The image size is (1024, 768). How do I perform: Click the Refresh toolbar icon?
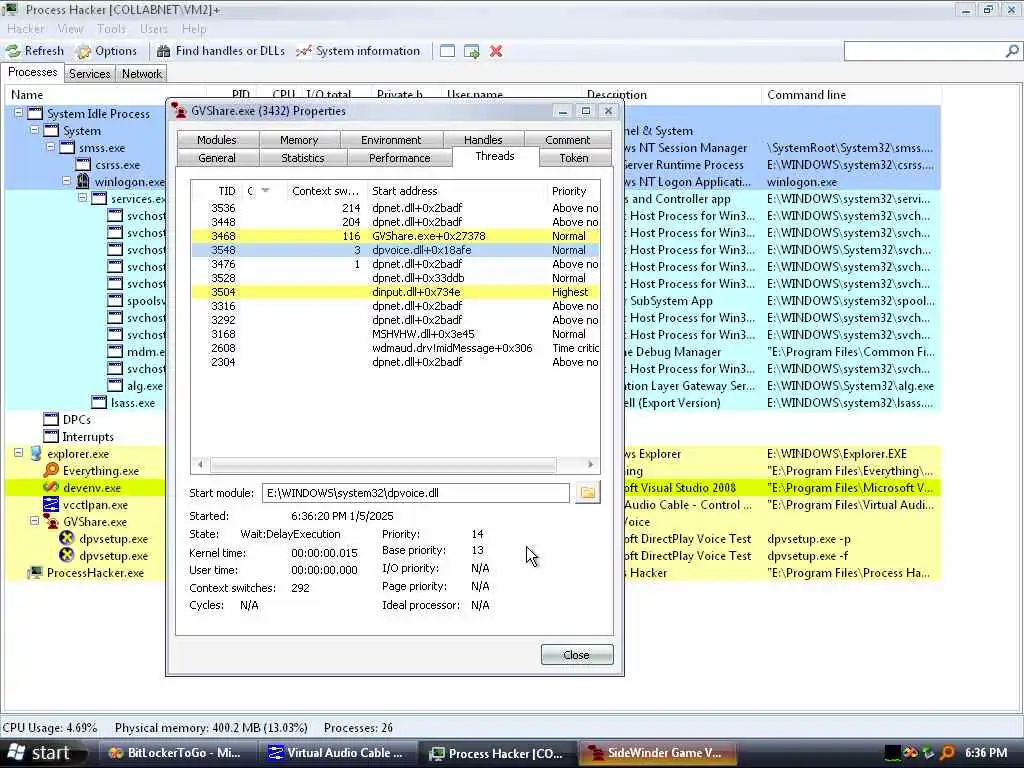tap(13, 51)
